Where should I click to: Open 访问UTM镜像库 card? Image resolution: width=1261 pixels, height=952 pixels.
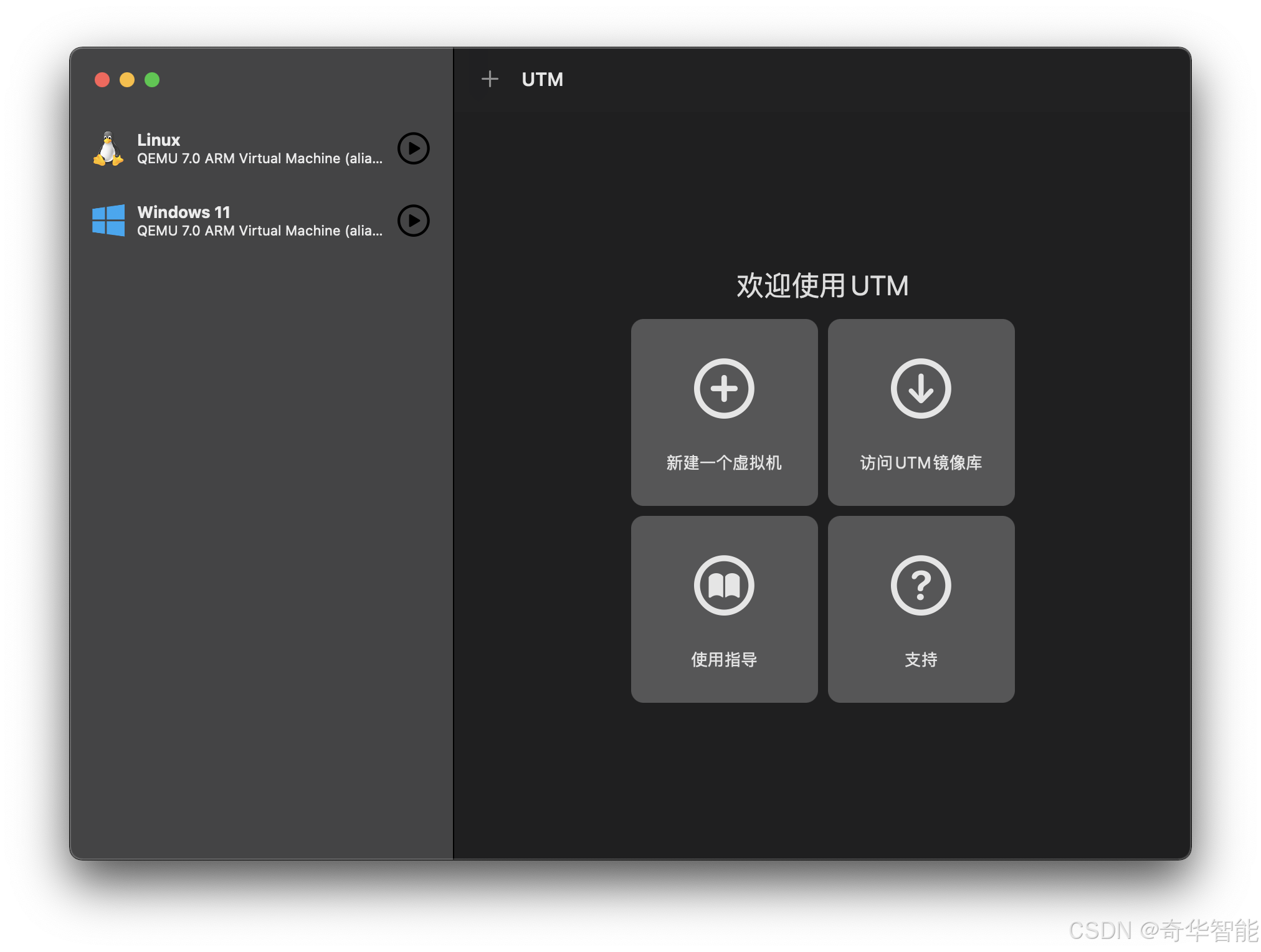921,463
